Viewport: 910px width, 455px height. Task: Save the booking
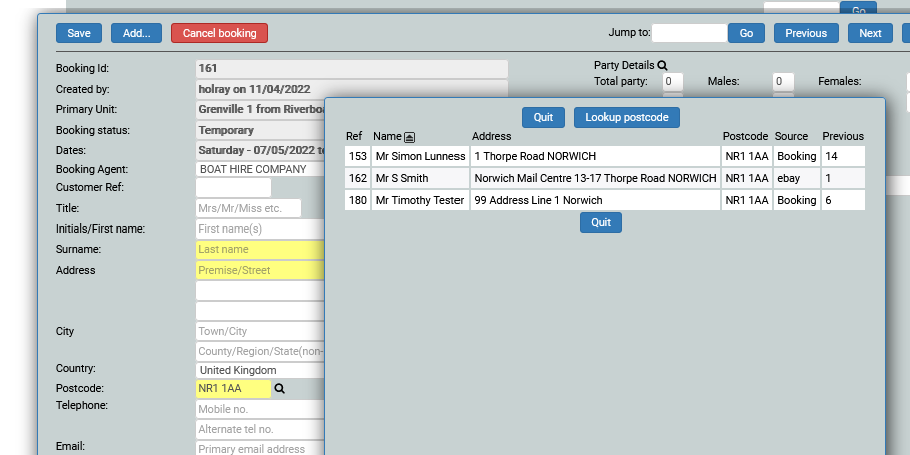(x=79, y=33)
